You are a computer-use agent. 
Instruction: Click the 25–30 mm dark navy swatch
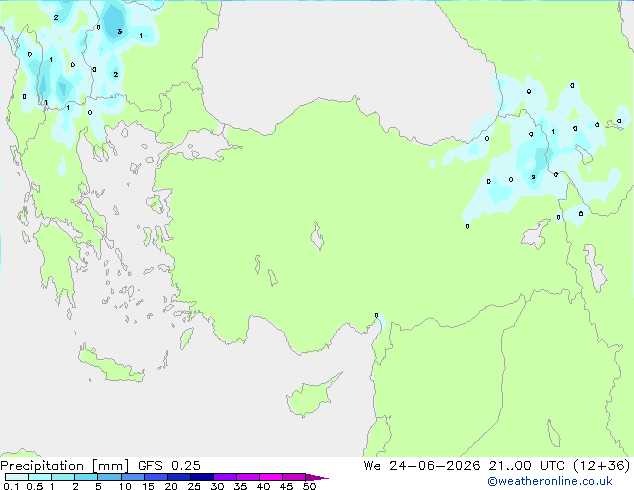click(201, 477)
